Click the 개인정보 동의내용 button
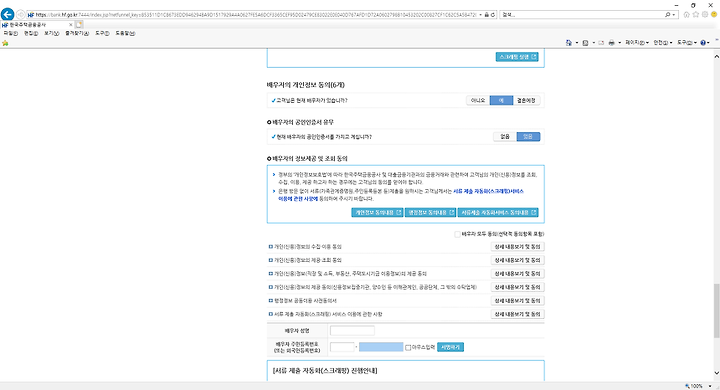The image size is (720, 390). 377,213
